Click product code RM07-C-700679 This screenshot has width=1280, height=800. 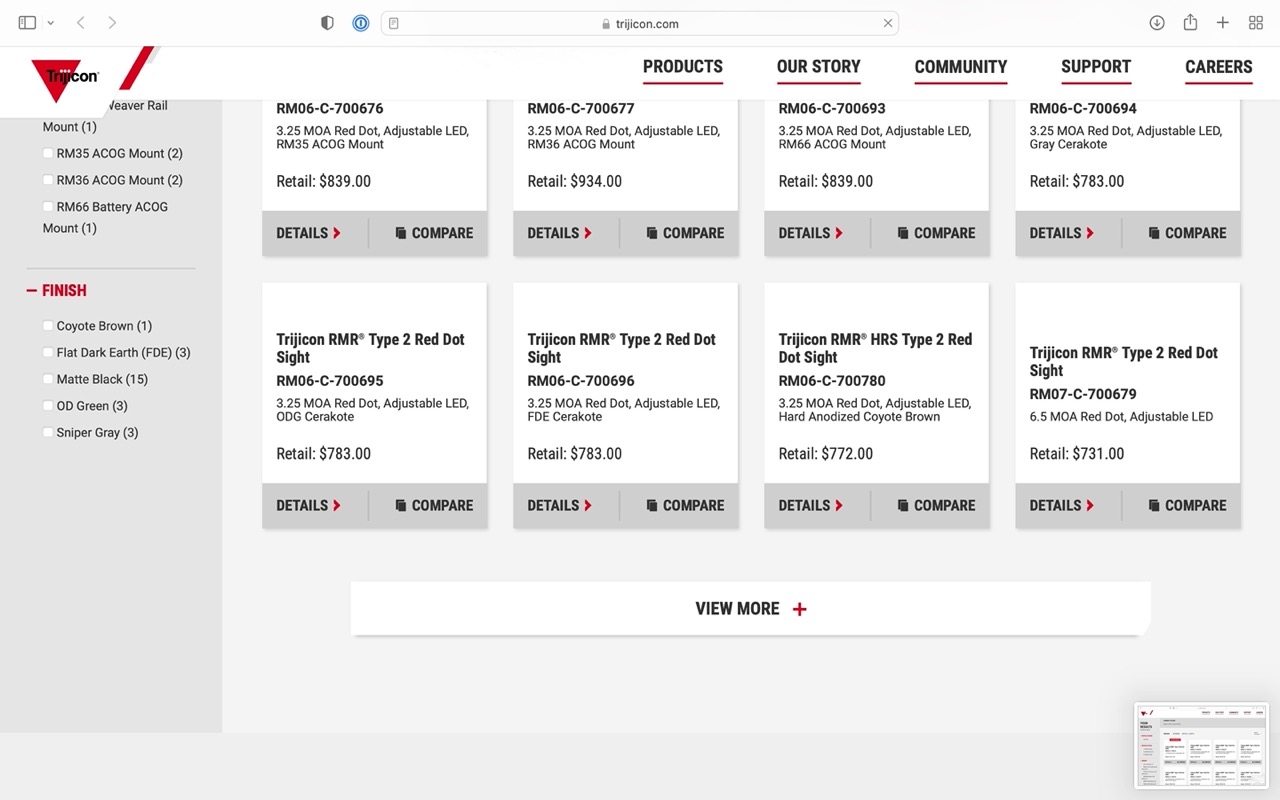tap(1083, 394)
